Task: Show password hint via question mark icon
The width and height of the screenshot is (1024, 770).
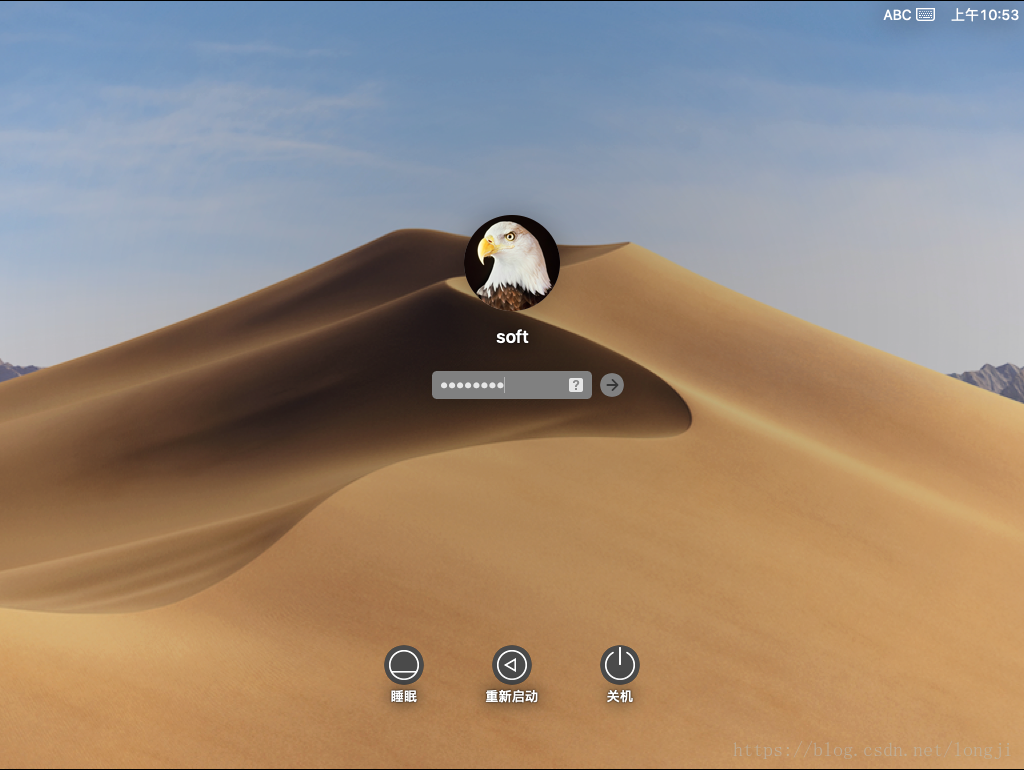Action: tap(575, 385)
